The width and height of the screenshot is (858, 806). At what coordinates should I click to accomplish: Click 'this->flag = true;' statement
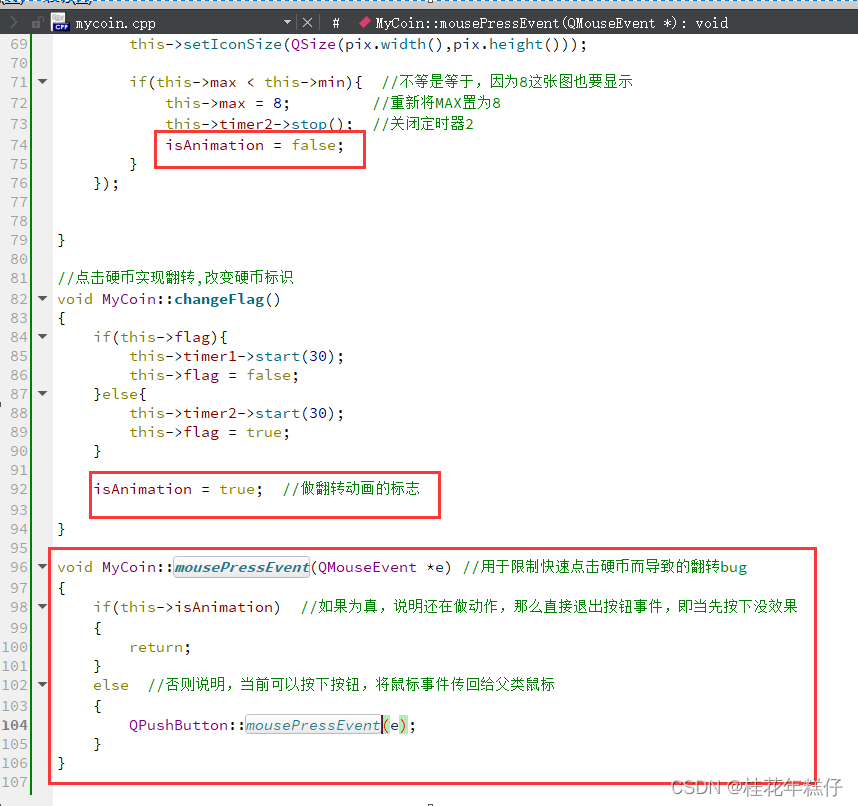pyautogui.click(x=210, y=432)
